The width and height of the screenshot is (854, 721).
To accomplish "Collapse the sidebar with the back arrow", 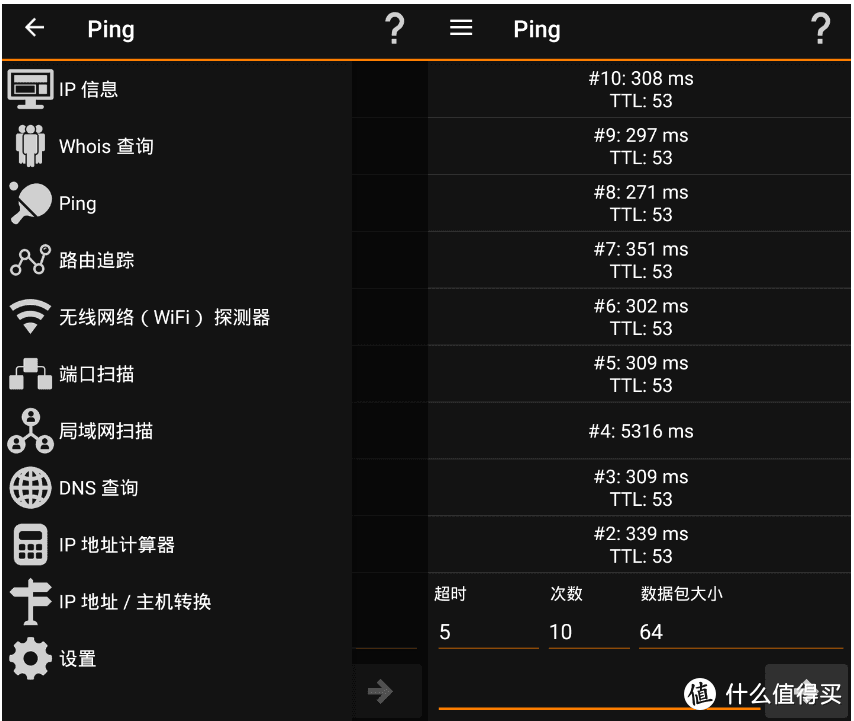I will (x=34, y=28).
